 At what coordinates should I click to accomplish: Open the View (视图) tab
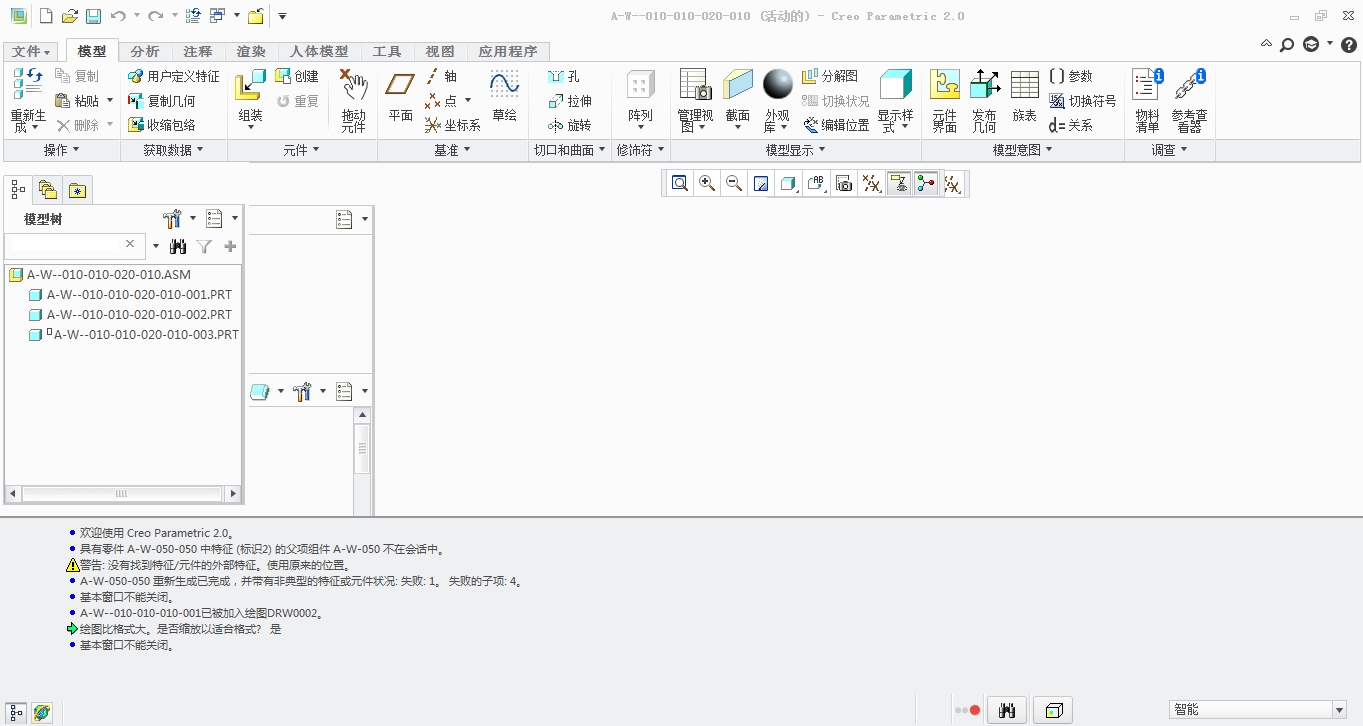click(440, 51)
